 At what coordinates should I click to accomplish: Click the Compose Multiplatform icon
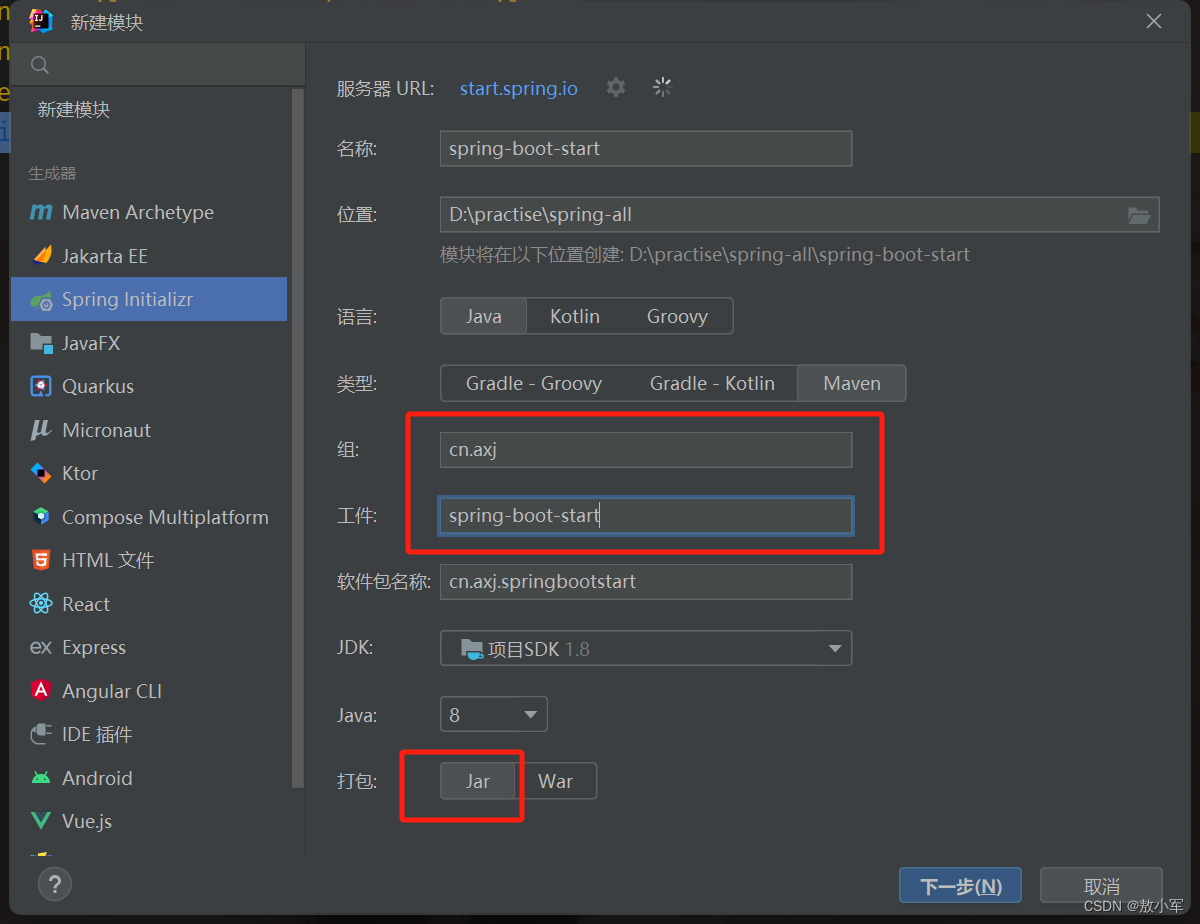41,517
